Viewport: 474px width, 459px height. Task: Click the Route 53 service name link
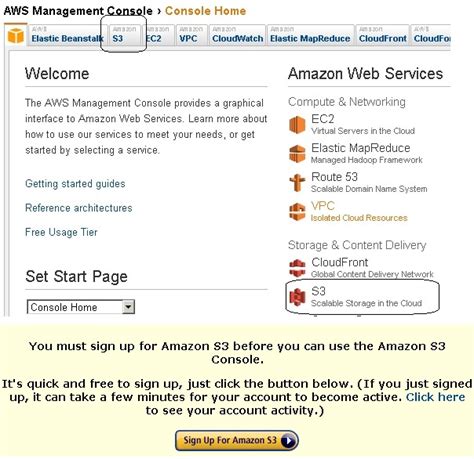[334, 177]
